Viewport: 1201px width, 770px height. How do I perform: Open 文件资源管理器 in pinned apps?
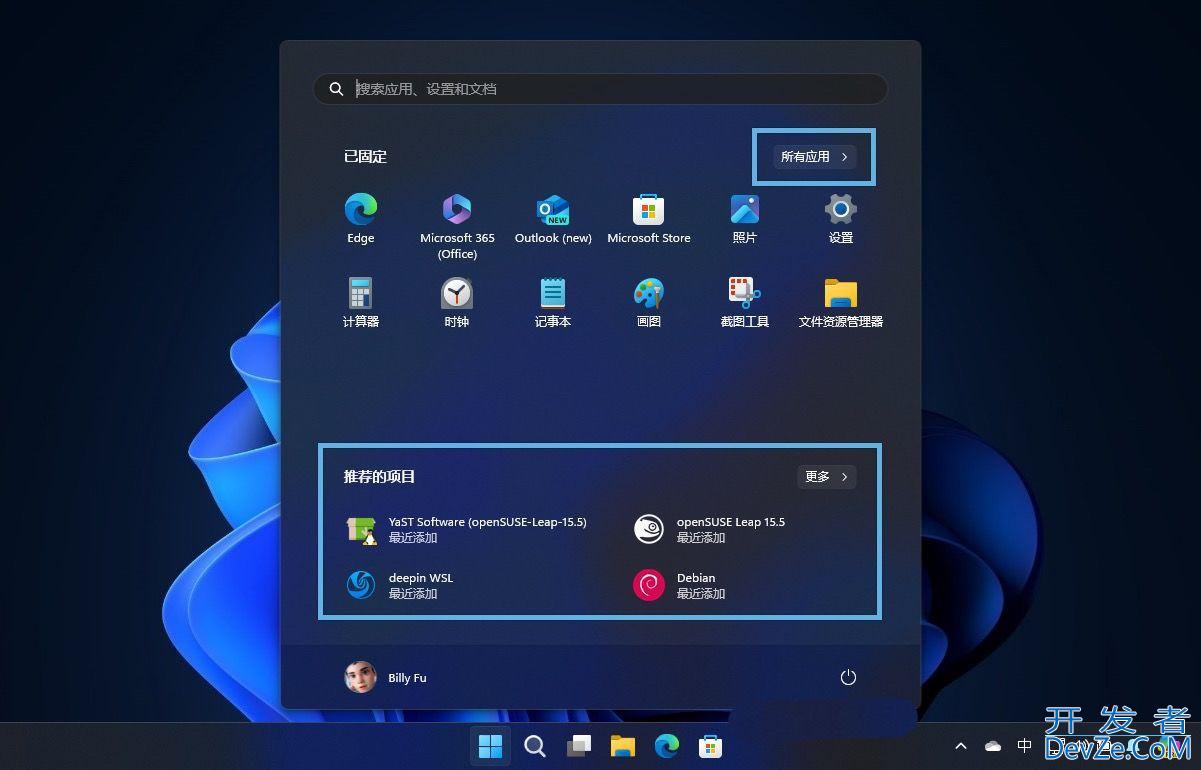(841, 302)
